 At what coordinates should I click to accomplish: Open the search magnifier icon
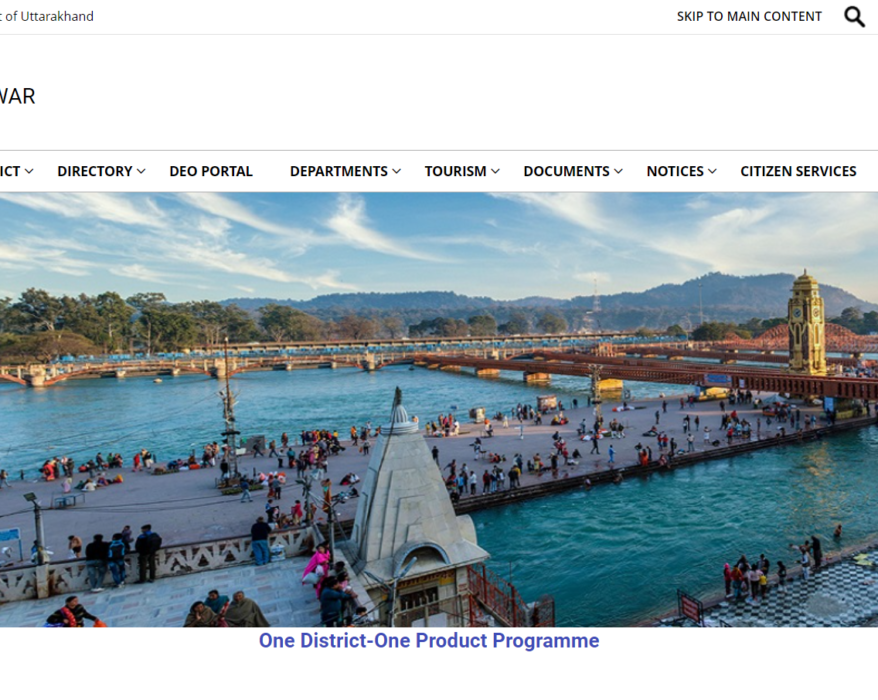click(854, 17)
